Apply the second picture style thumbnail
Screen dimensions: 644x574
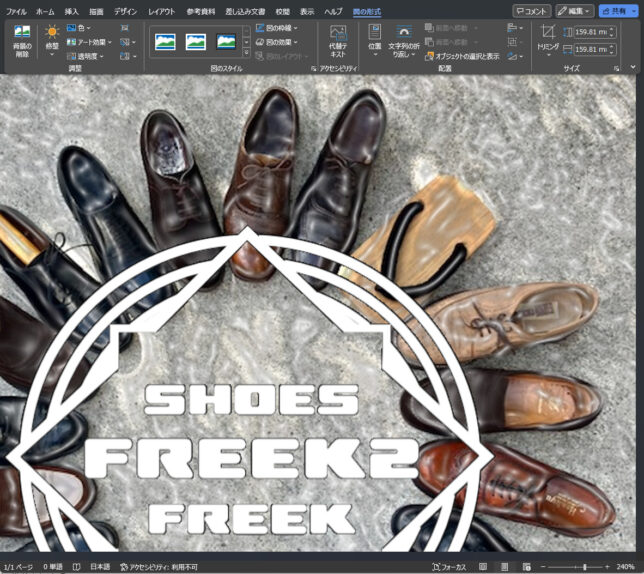(196, 41)
